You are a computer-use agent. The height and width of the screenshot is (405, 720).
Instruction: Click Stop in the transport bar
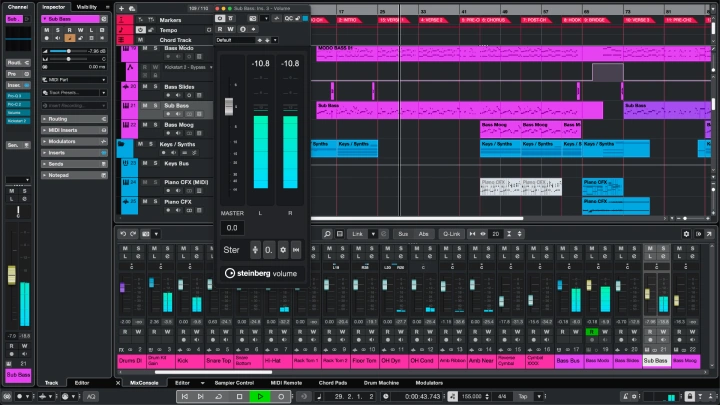point(239,396)
